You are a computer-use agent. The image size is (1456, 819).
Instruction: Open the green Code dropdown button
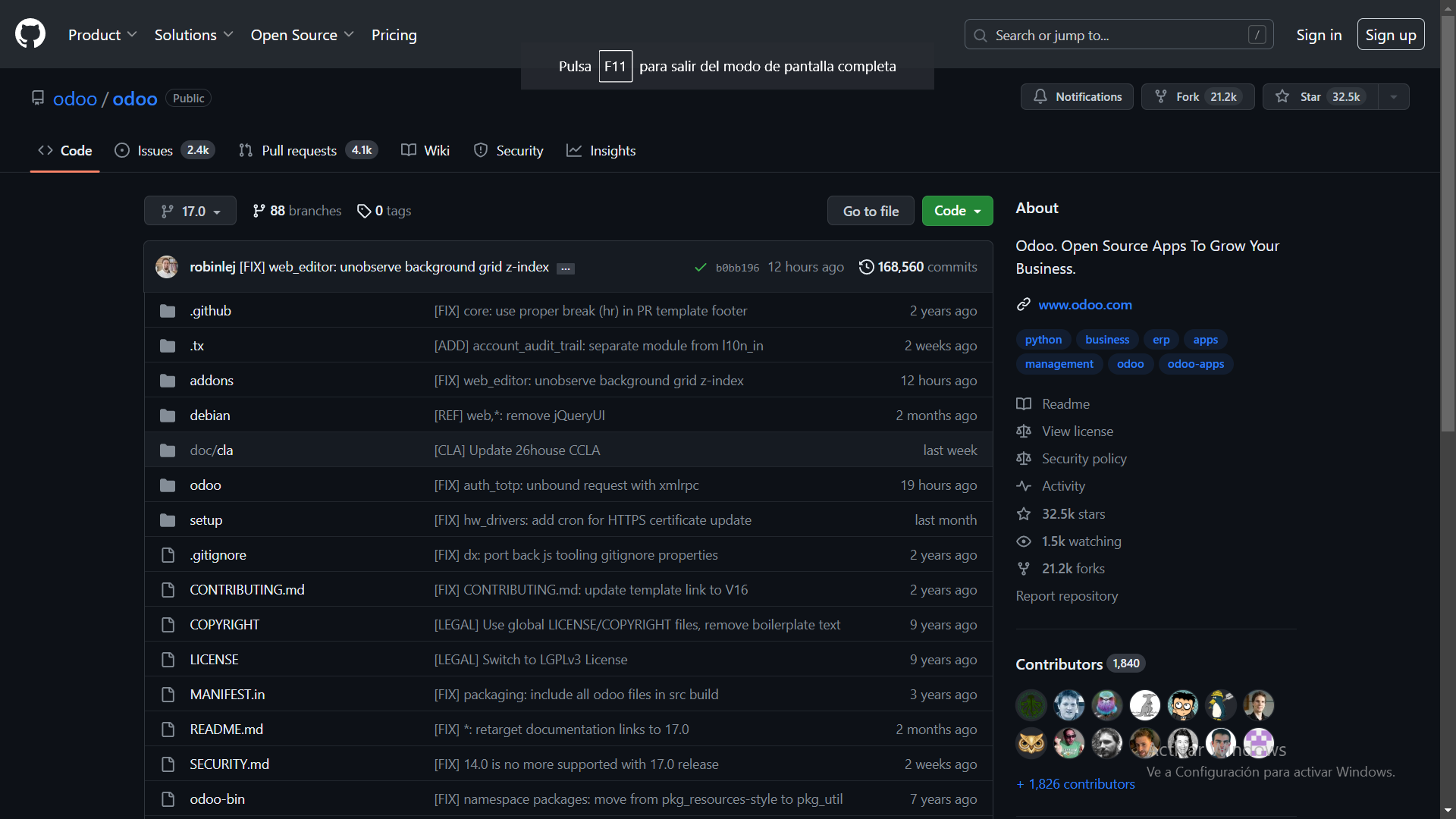click(957, 211)
